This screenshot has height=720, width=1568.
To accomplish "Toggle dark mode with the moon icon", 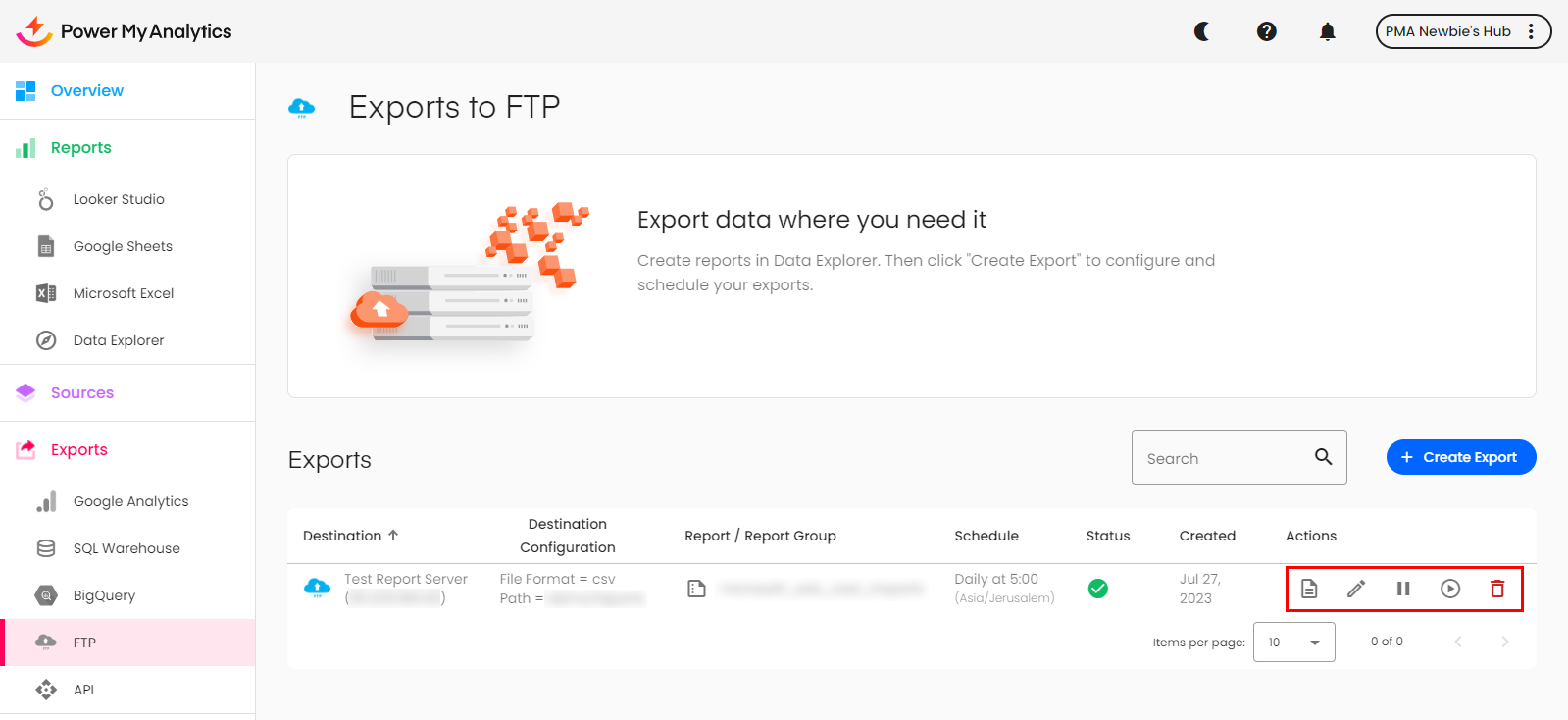I will [1202, 31].
